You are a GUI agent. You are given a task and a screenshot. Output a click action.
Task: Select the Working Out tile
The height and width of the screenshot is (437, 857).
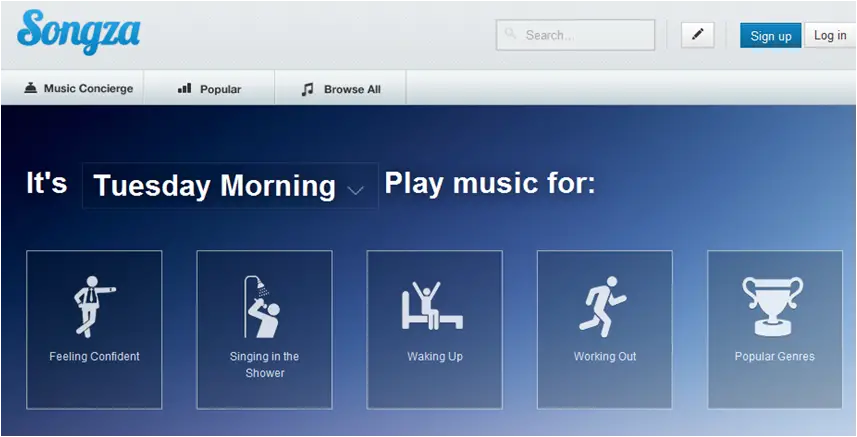click(x=605, y=329)
